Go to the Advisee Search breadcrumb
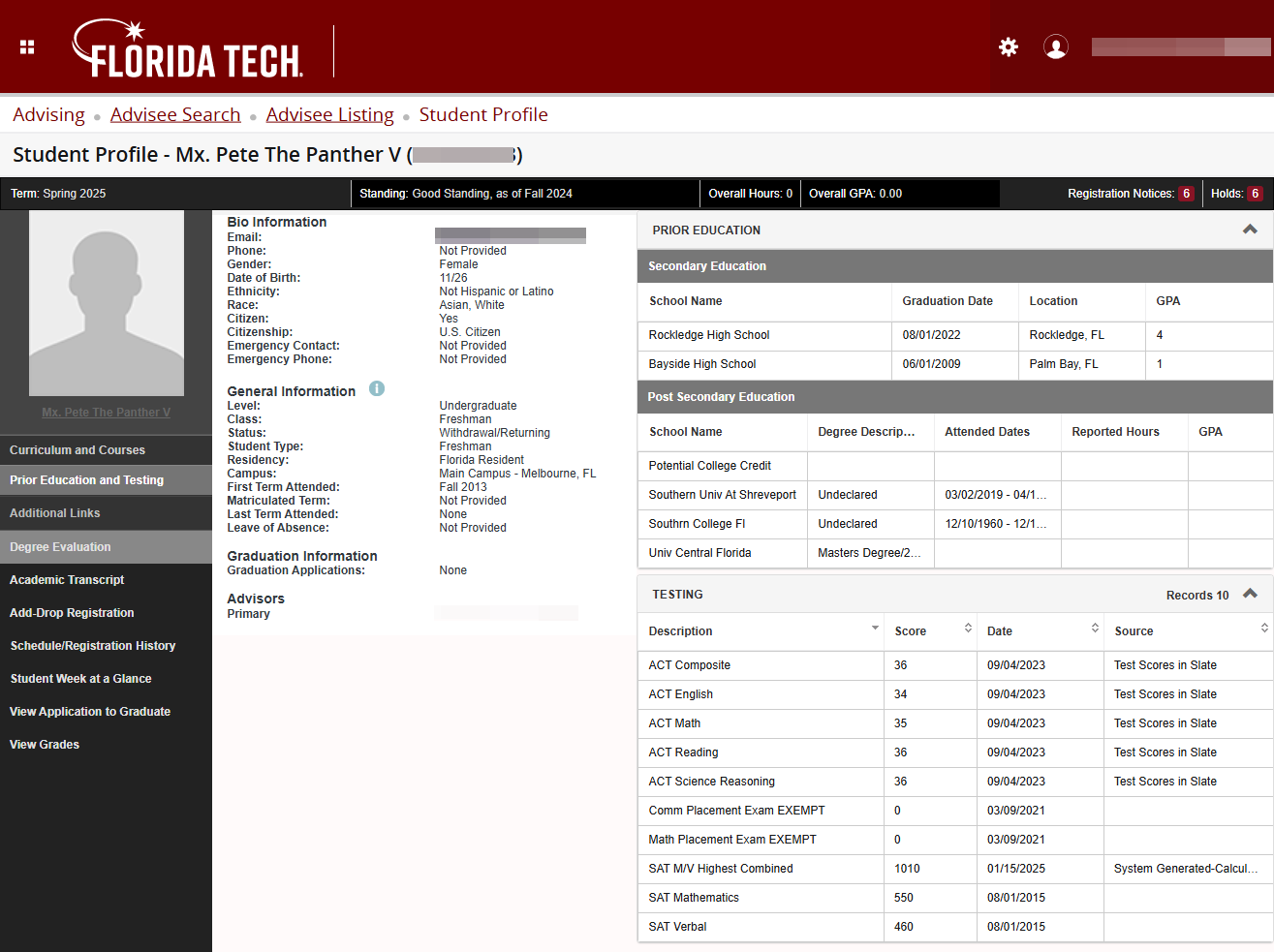The height and width of the screenshot is (952, 1274). (175, 114)
